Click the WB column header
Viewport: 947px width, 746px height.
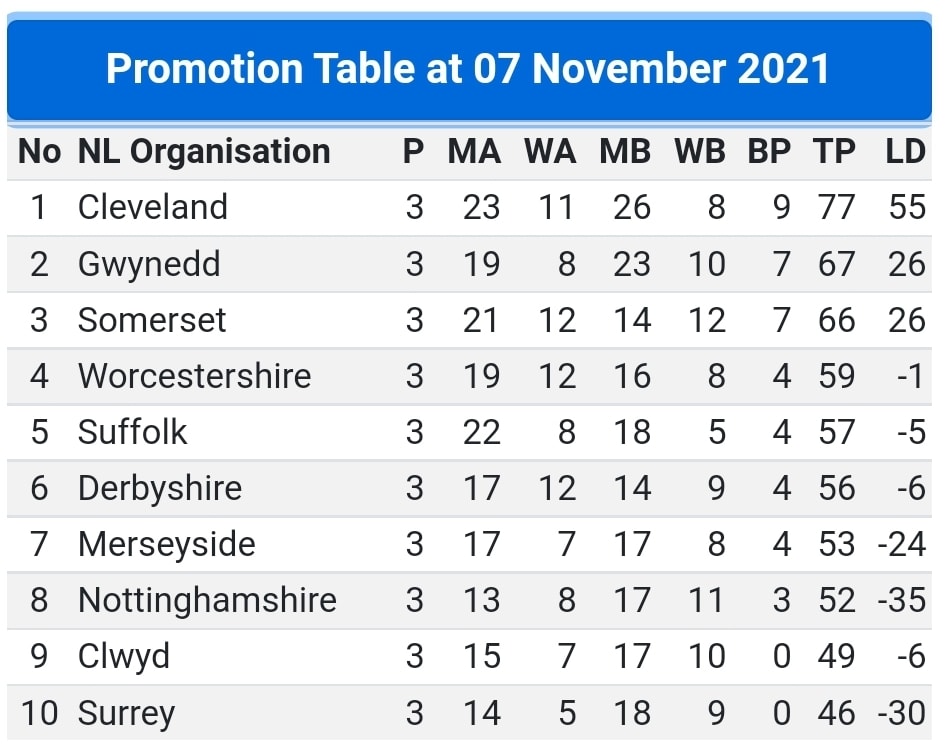pyautogui.click(x=700, y=151)
